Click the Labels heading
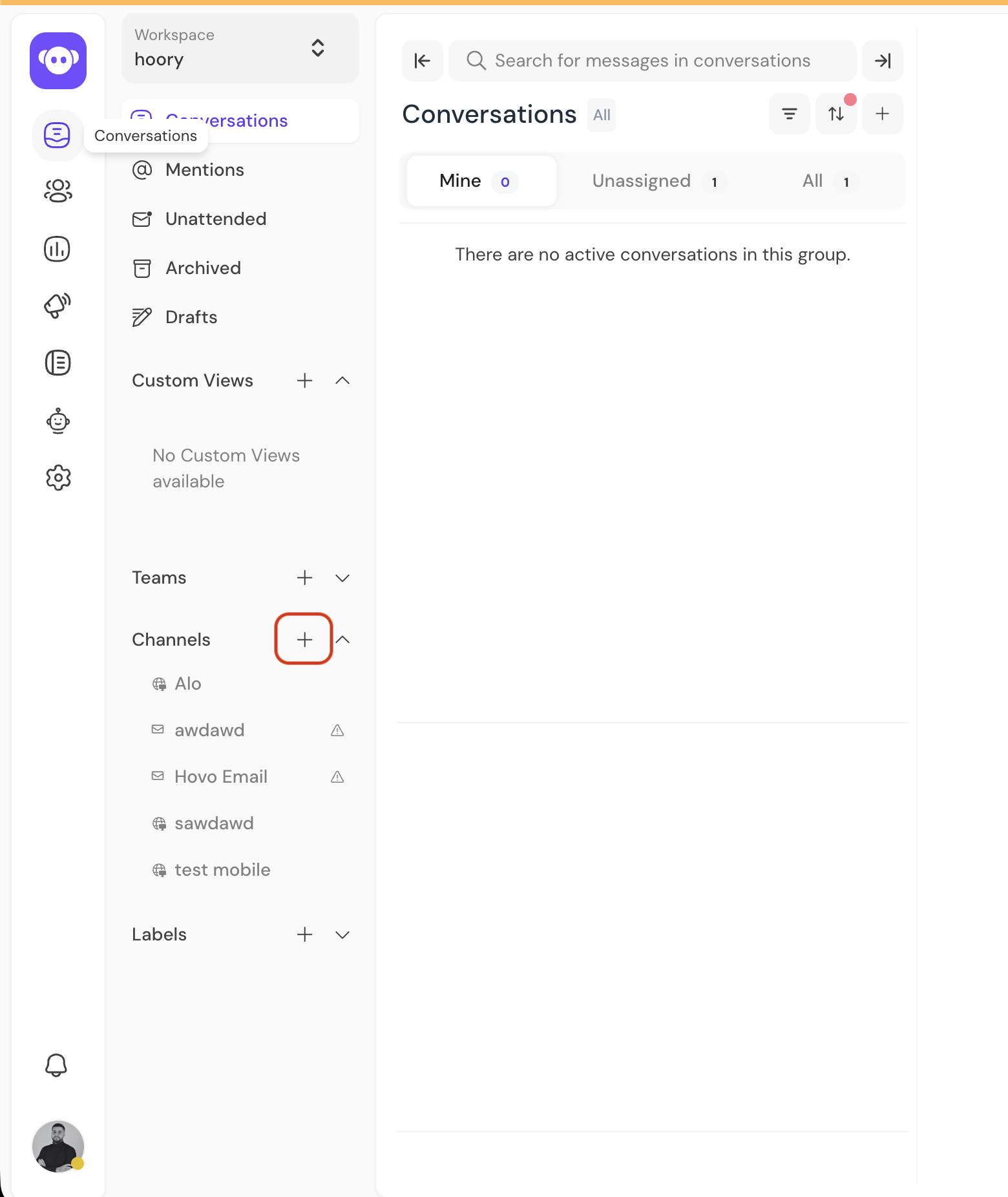1008x1197 pixels. (x=159, y=935)
